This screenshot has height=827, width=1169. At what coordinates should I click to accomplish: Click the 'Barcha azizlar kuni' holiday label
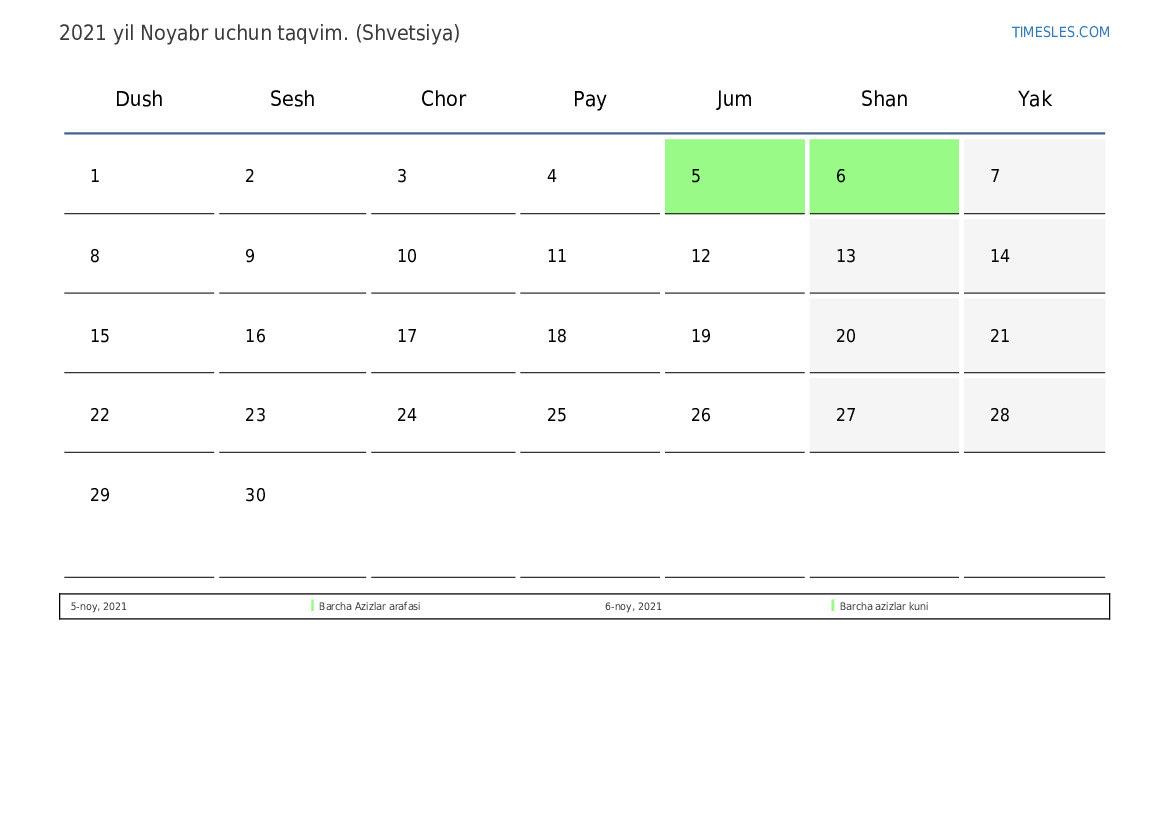tap(883, 606)
